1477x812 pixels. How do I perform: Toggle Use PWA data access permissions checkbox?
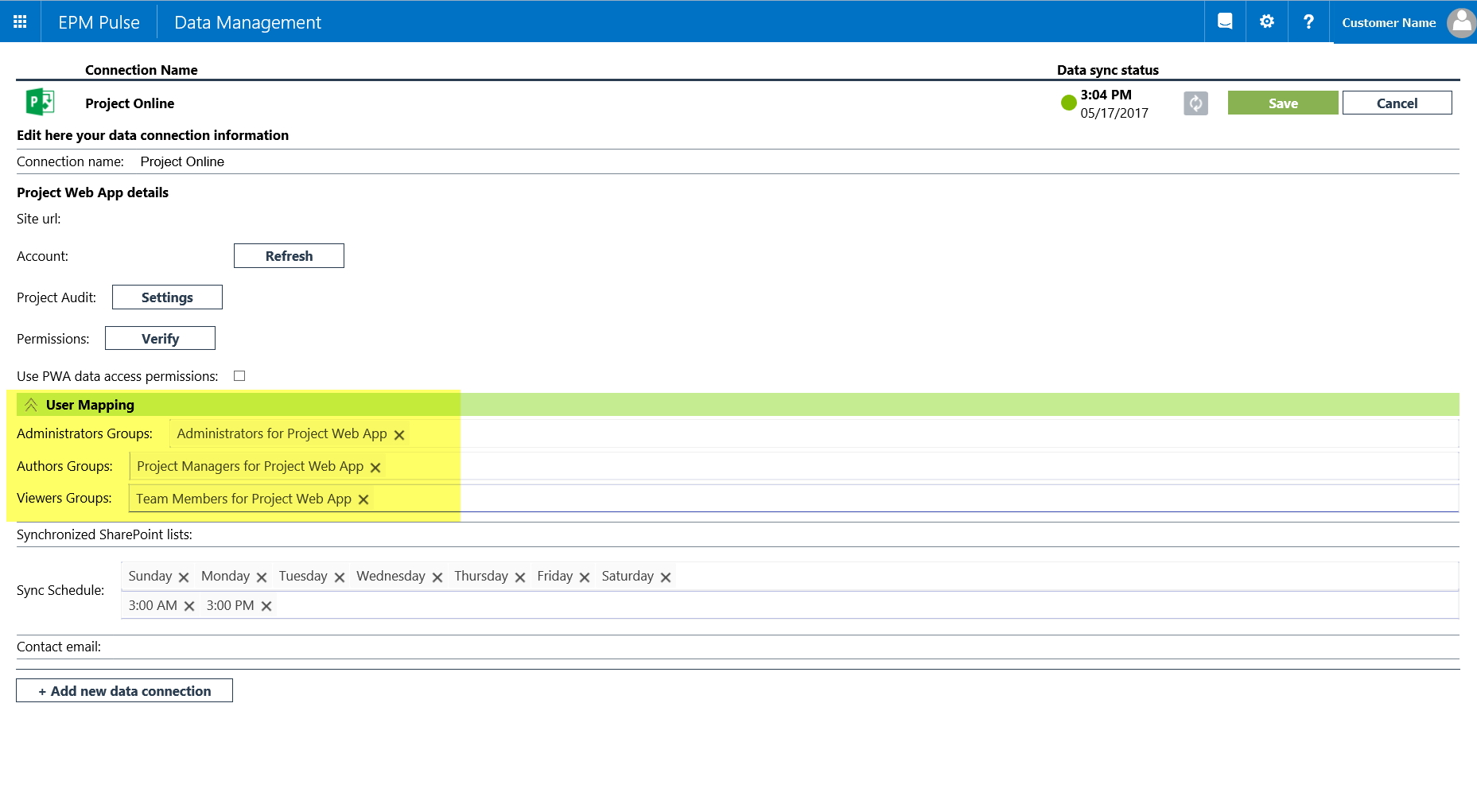(x=239, y=375)
